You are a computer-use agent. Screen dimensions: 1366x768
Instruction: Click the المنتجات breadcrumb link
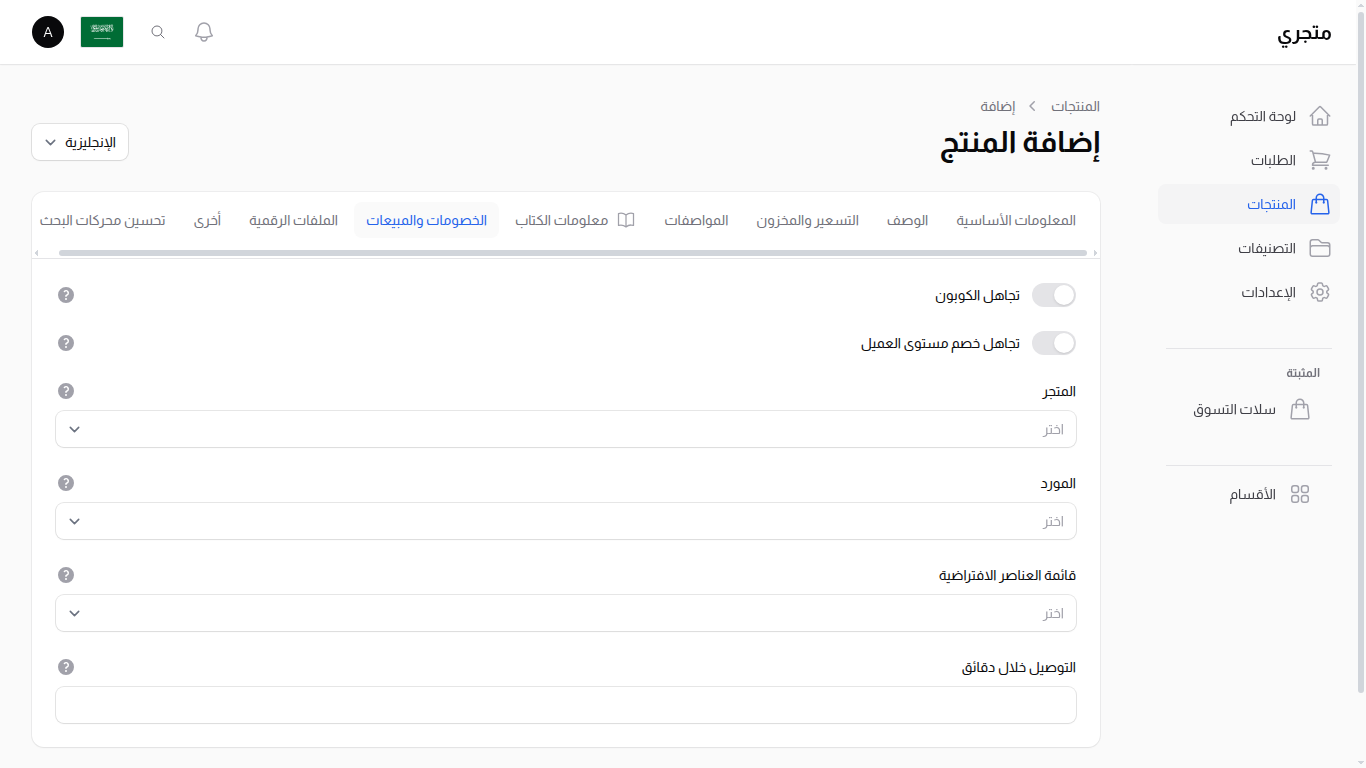(x=1075, y=106)
